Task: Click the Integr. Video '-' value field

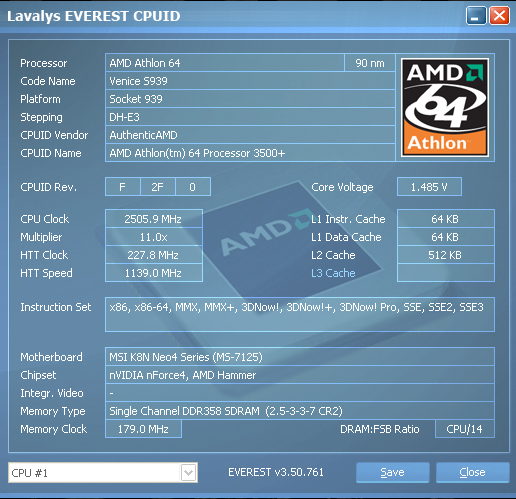Action: pyautogui.click(x=300, y=393)
